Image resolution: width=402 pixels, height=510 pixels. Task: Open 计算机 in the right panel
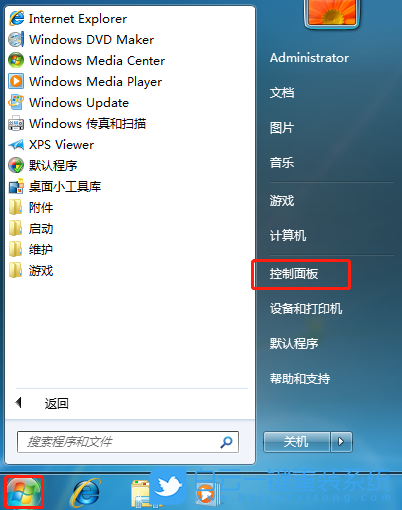tap(288, 236)
